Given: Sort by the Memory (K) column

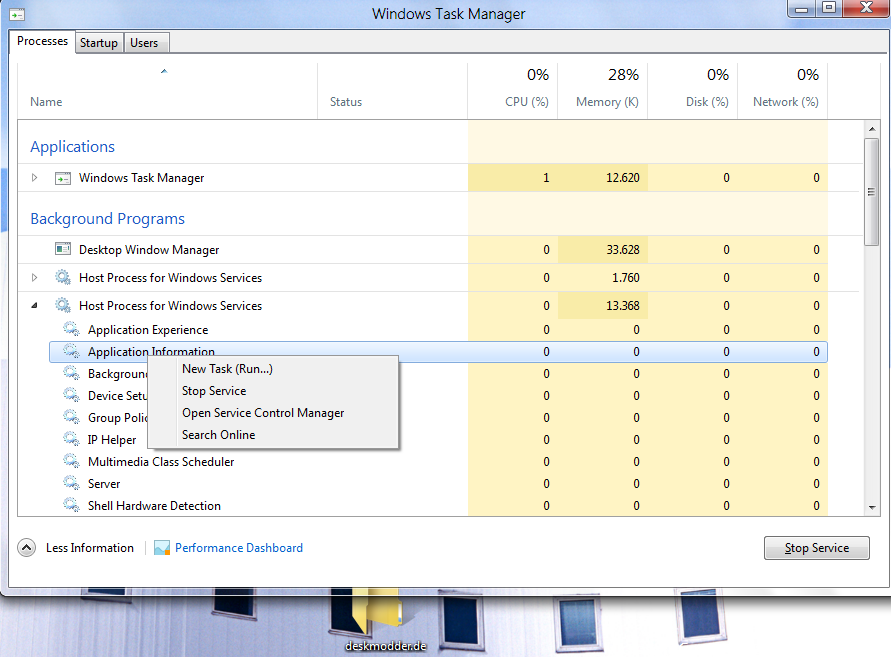Looking at the screenshot, I should point(602,91).
